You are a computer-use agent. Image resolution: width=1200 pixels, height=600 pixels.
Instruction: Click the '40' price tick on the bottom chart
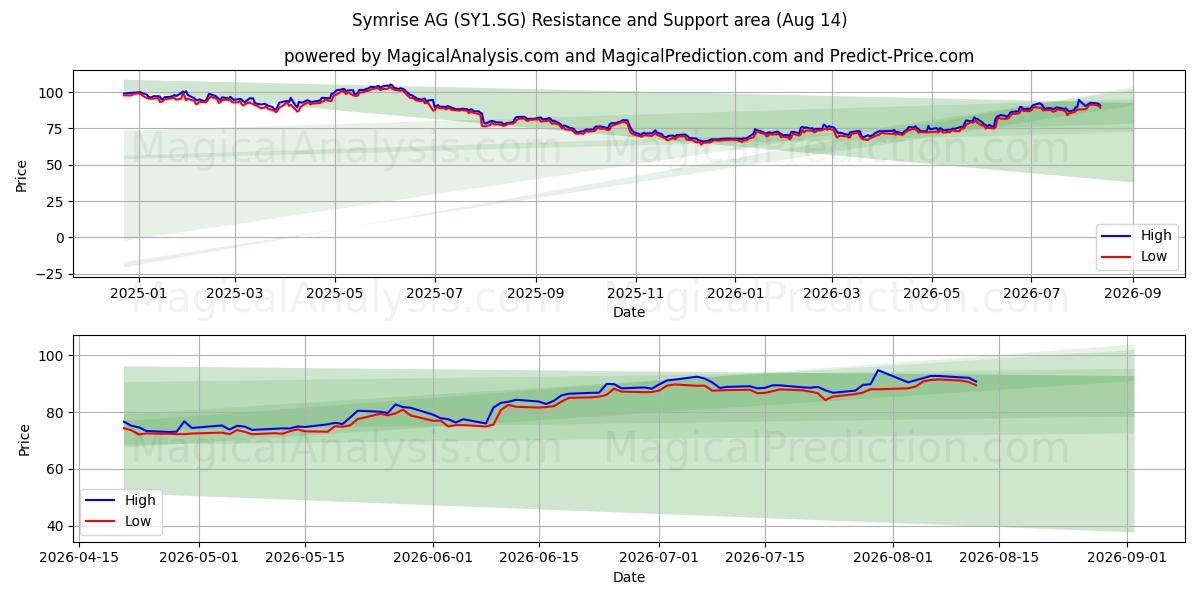(56, 526)
